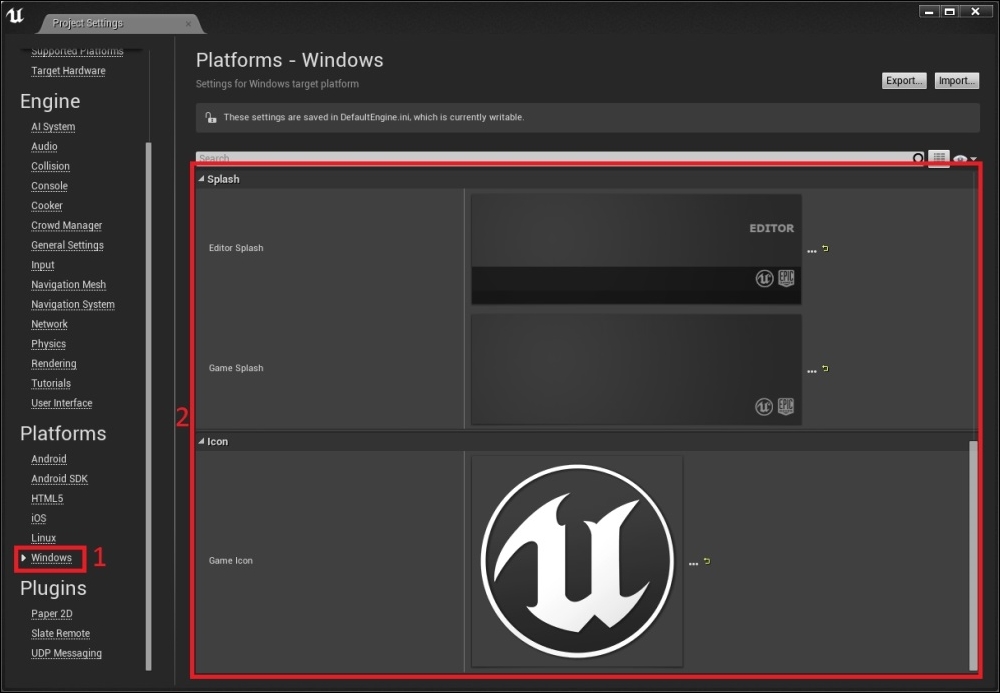The image size is (1000, 693).
Task: Open Crowd Manager settings
Action: (x=66, y=226)
